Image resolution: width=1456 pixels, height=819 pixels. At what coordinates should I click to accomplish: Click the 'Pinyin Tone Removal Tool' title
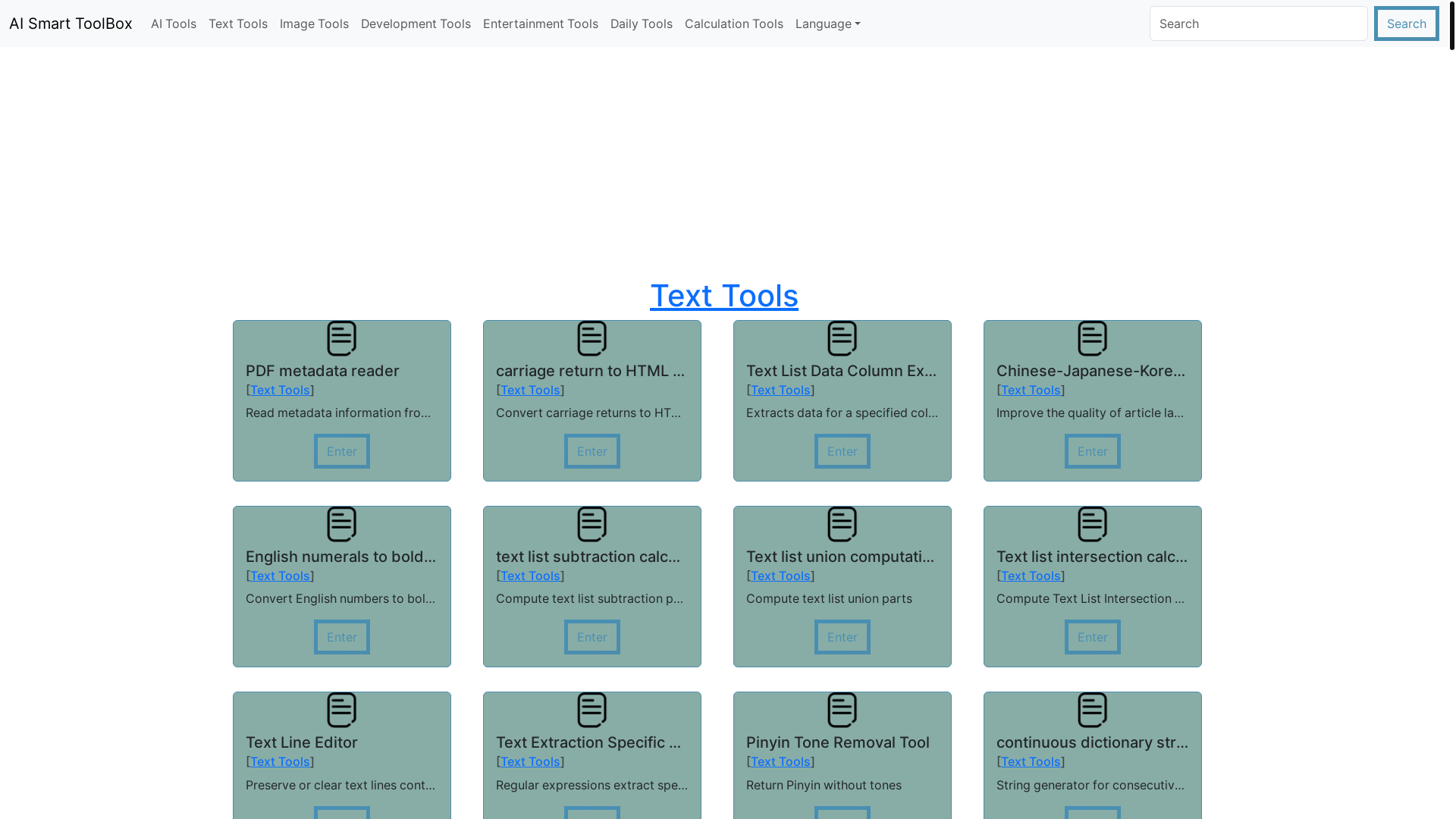click(x=838, y=742)
